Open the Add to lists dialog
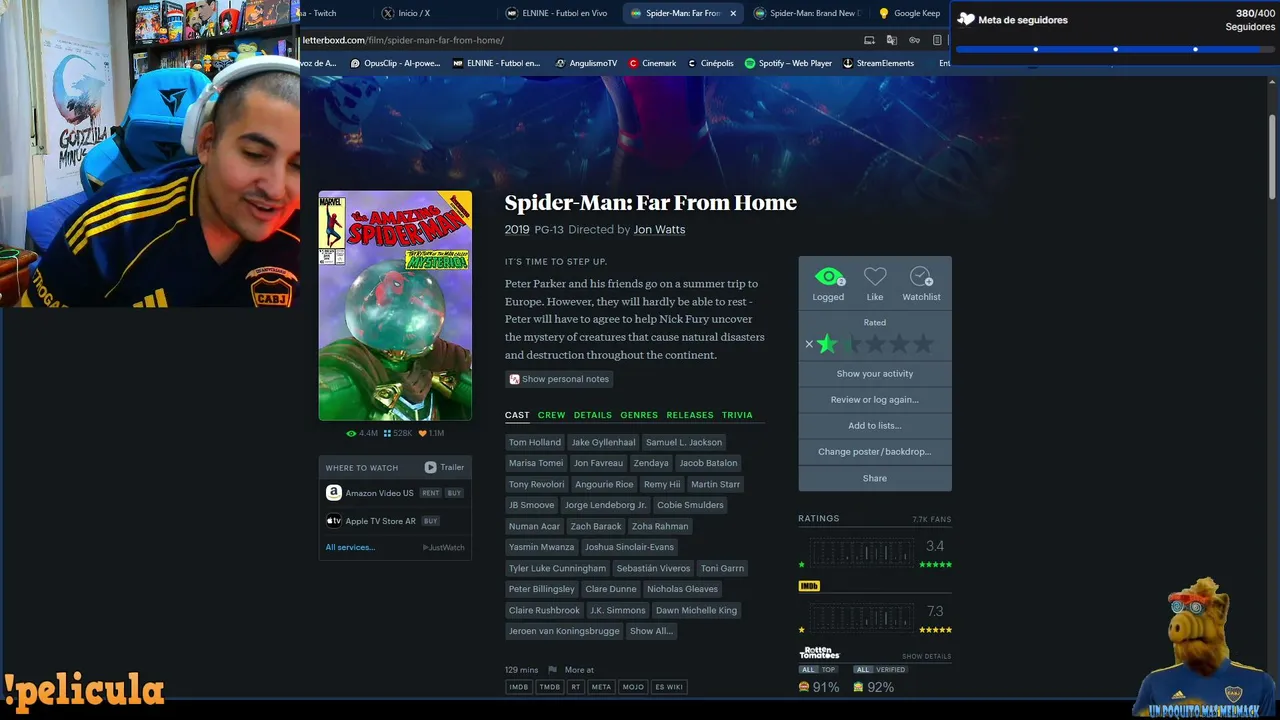This screenshot has width=1280, height=720. 875,426
